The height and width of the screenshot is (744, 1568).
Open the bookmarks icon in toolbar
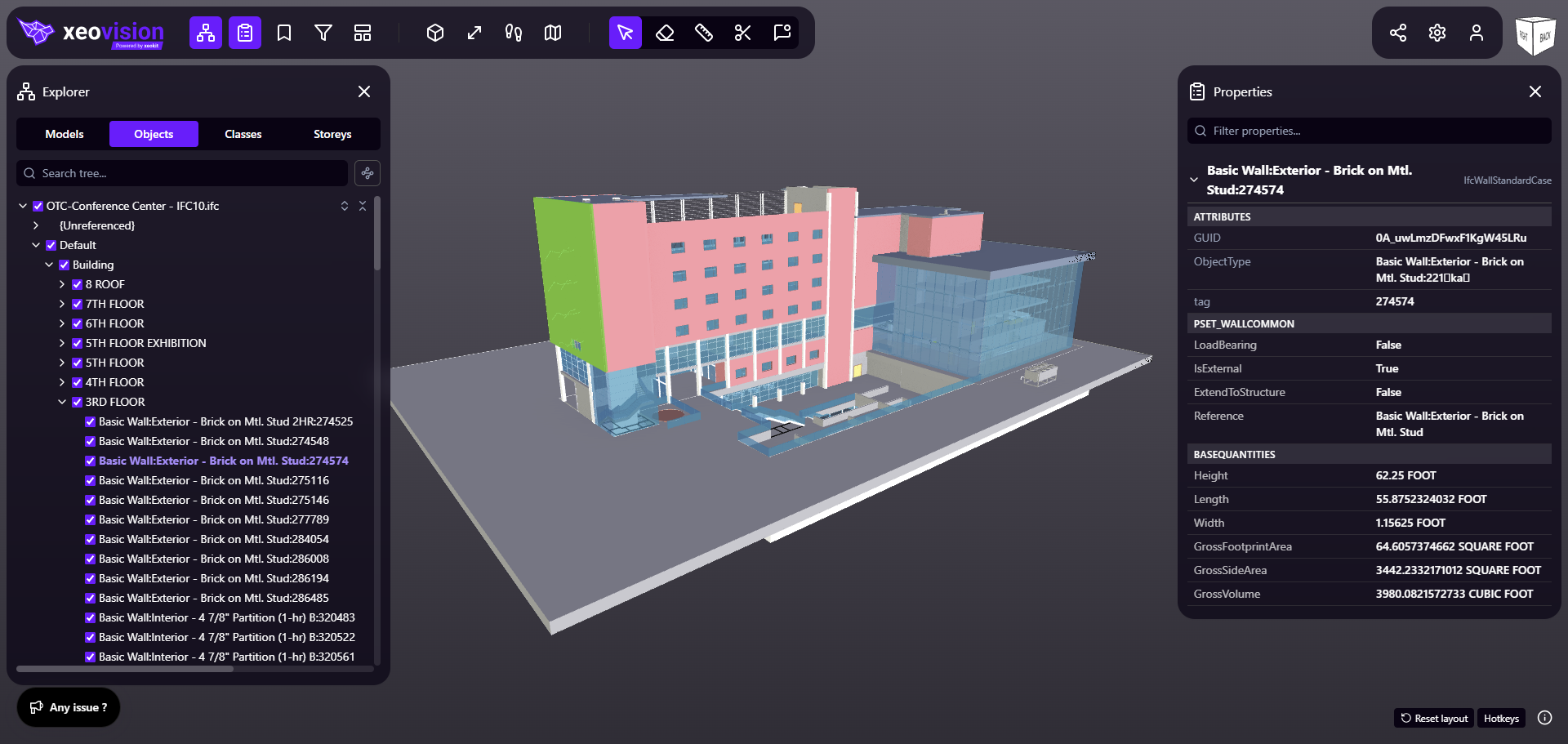coord(284,33)
